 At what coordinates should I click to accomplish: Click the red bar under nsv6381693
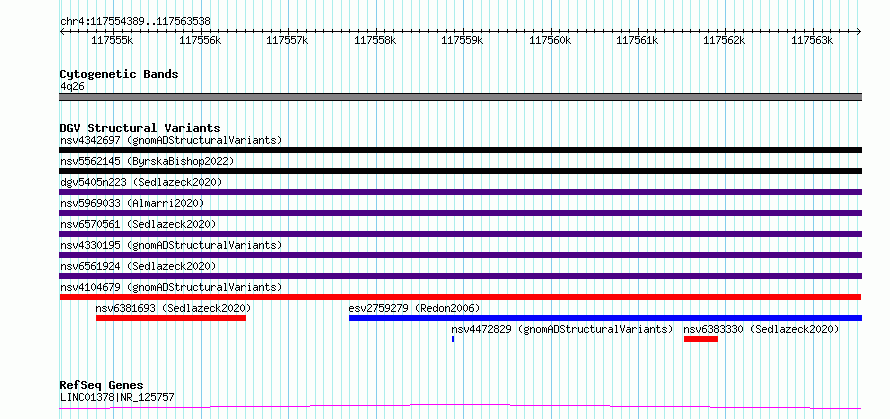(x=171, y=318)
